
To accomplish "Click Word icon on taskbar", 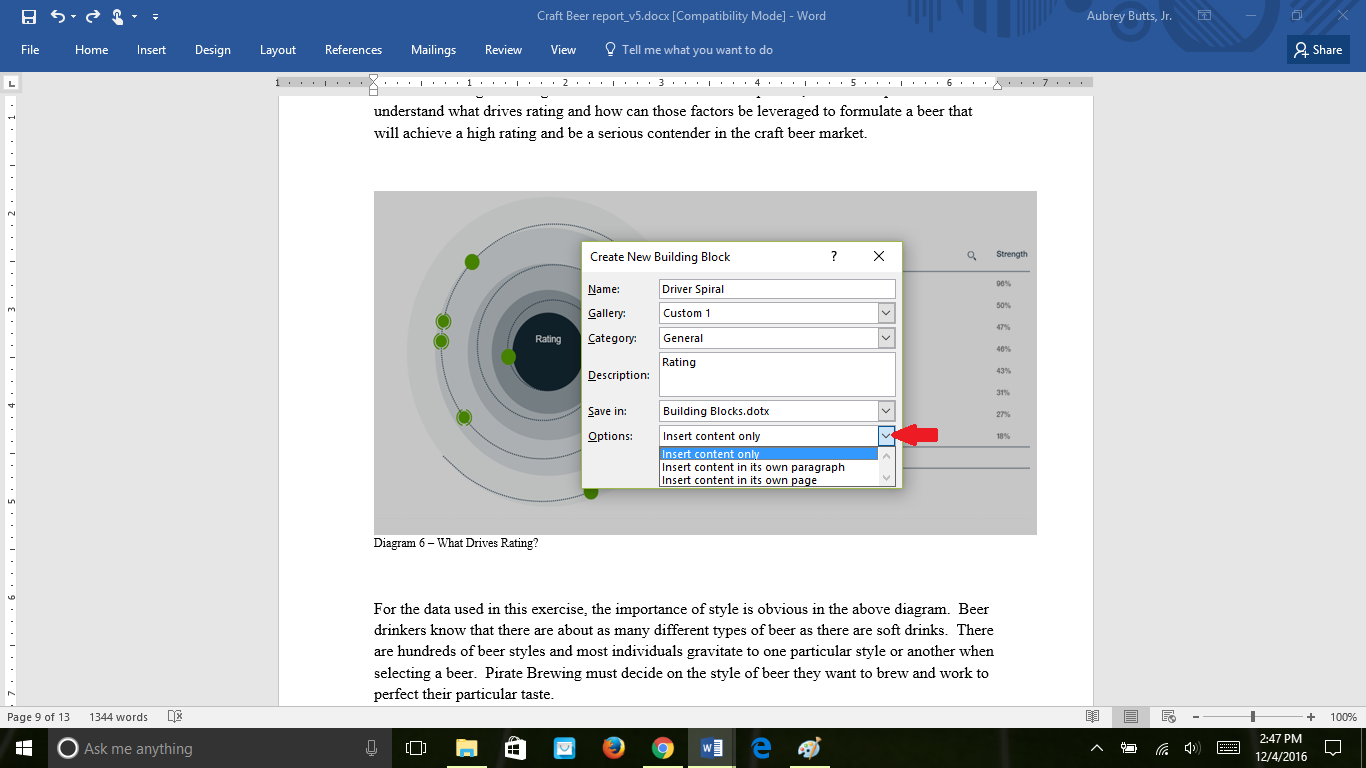I will [x=712, y=748].
